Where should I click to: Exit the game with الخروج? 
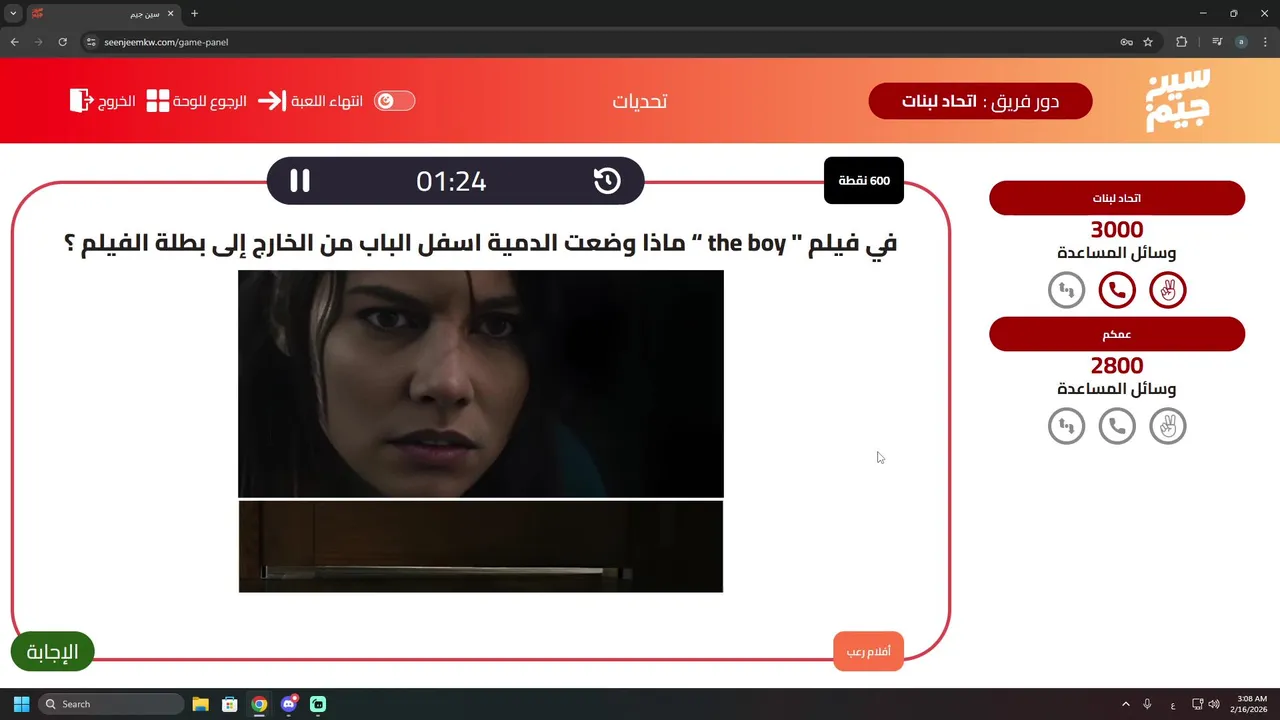[103, 101]
